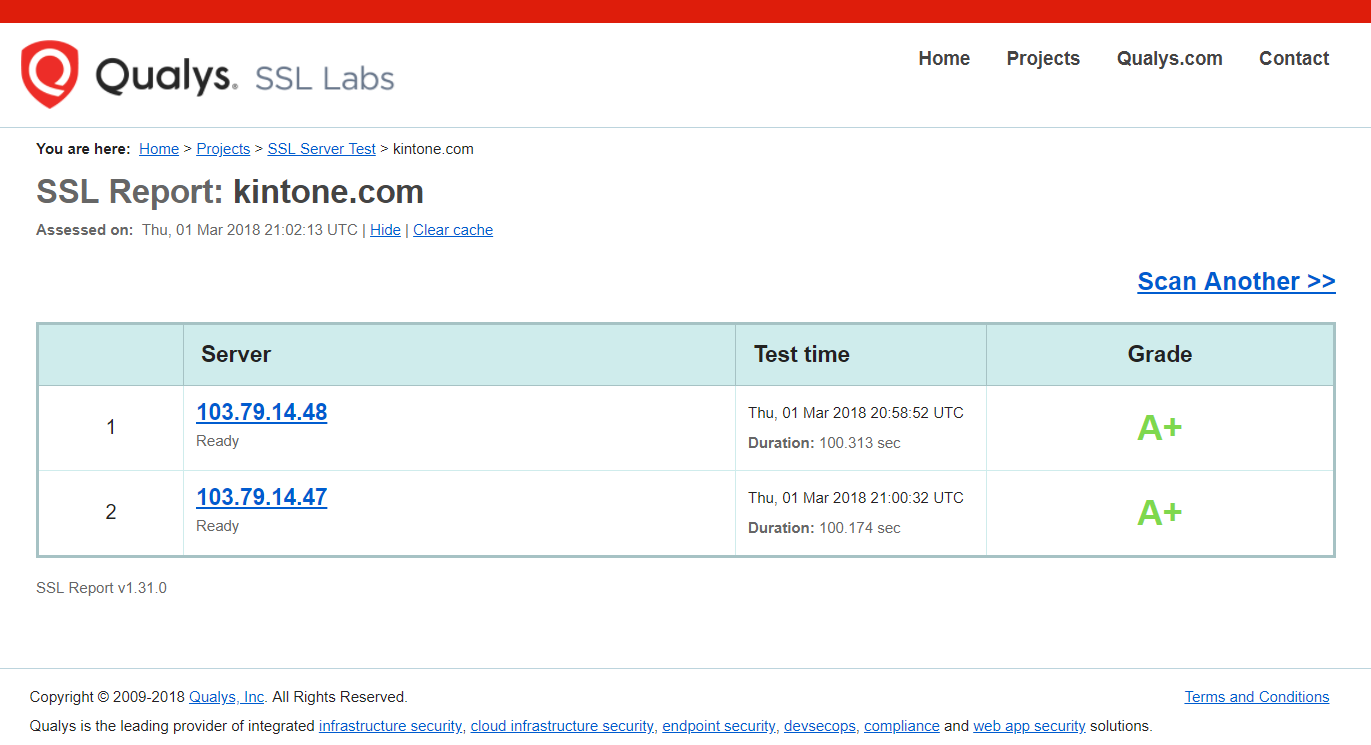Click the Qualys shield logo

tap(50, 75)
